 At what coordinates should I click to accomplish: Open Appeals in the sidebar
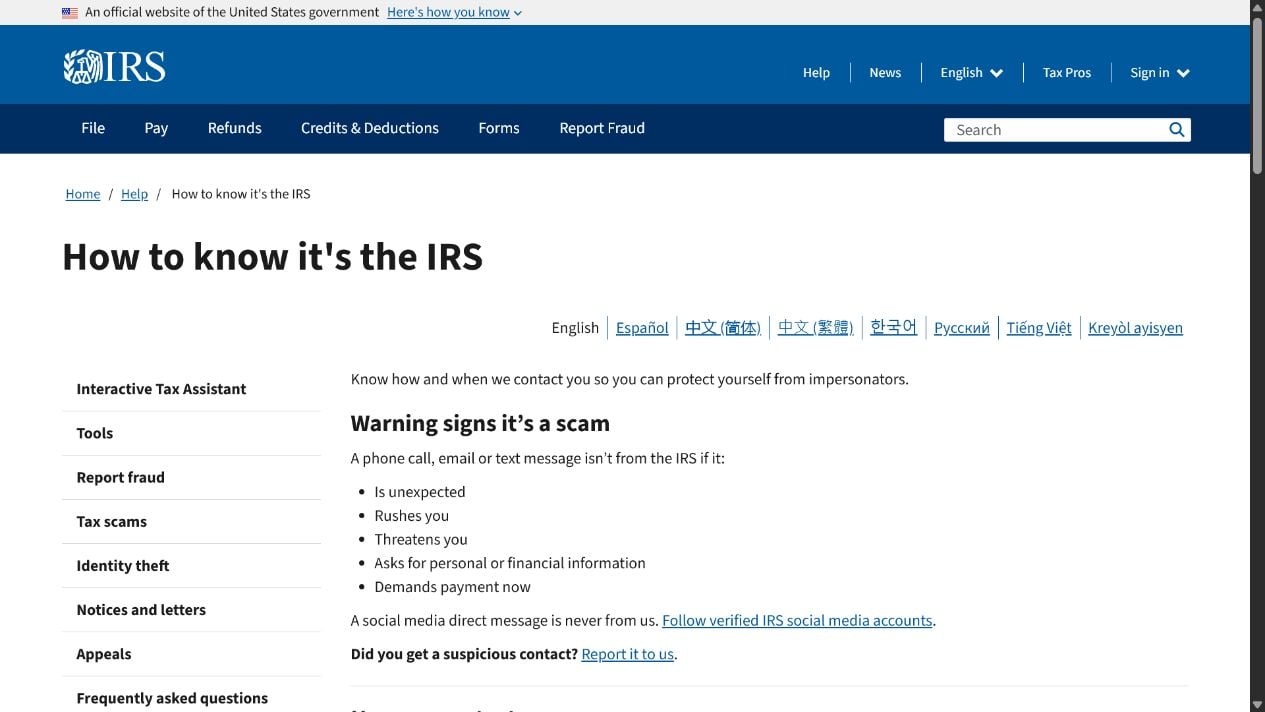(x=191, y=653)
